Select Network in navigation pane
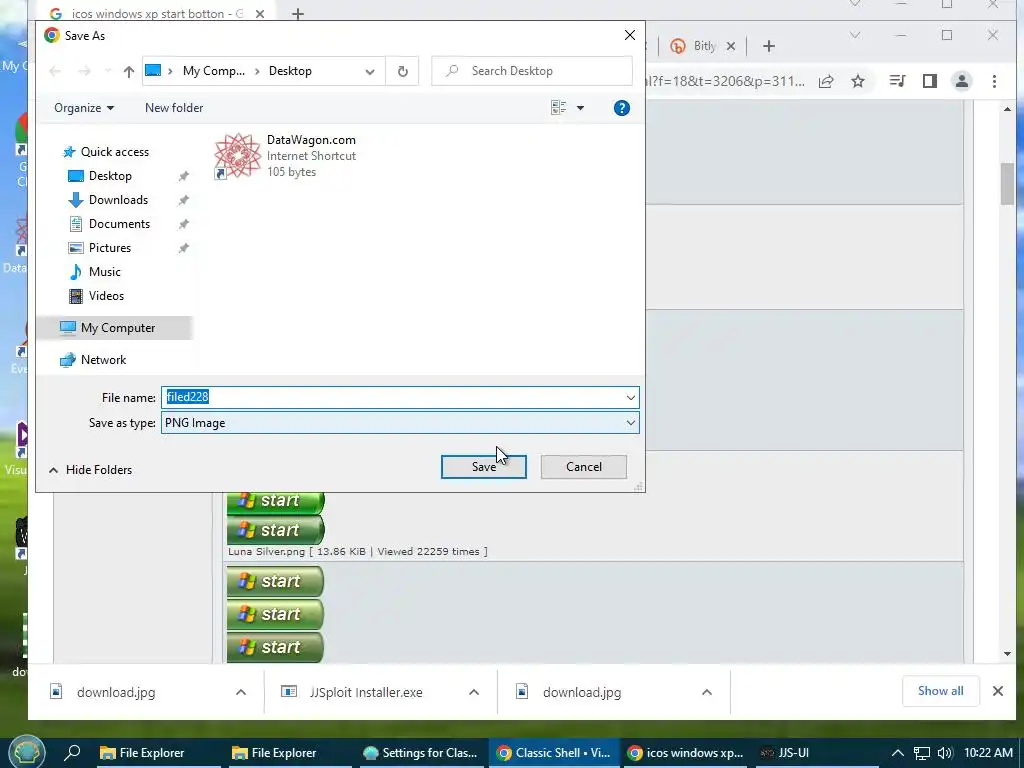1024x768 pixels. coord(103,360)
